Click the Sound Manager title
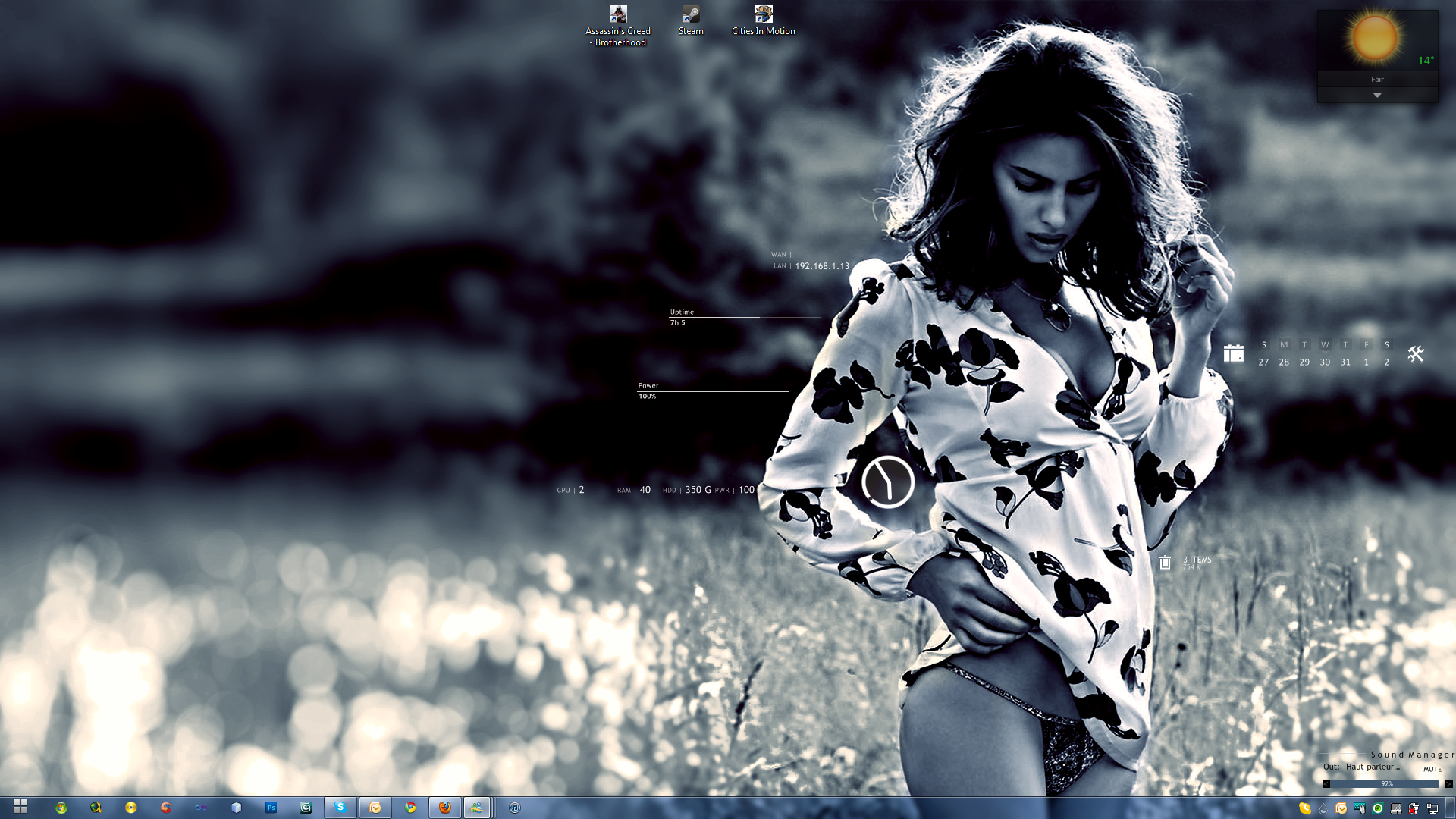The height and width of the screenshot is (819, 1456). (1412, 755)
